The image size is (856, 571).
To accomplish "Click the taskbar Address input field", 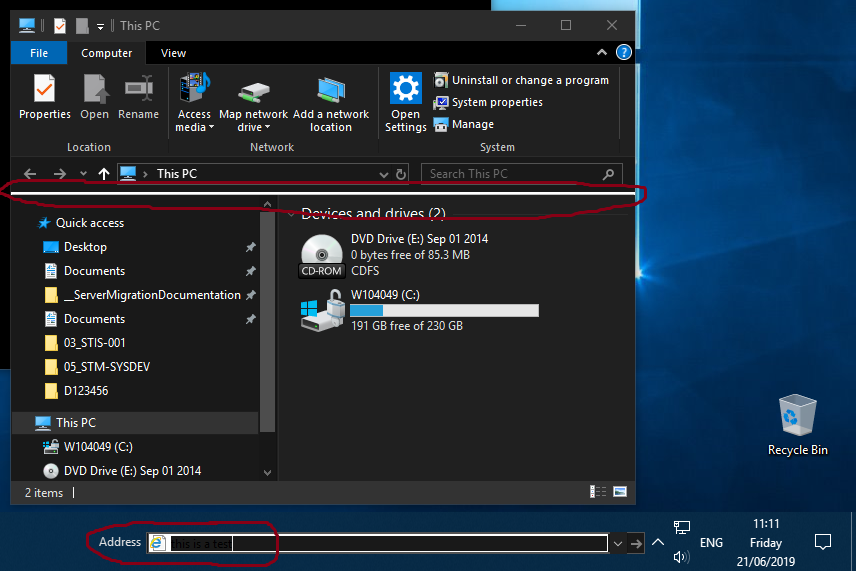I will 378,543.
